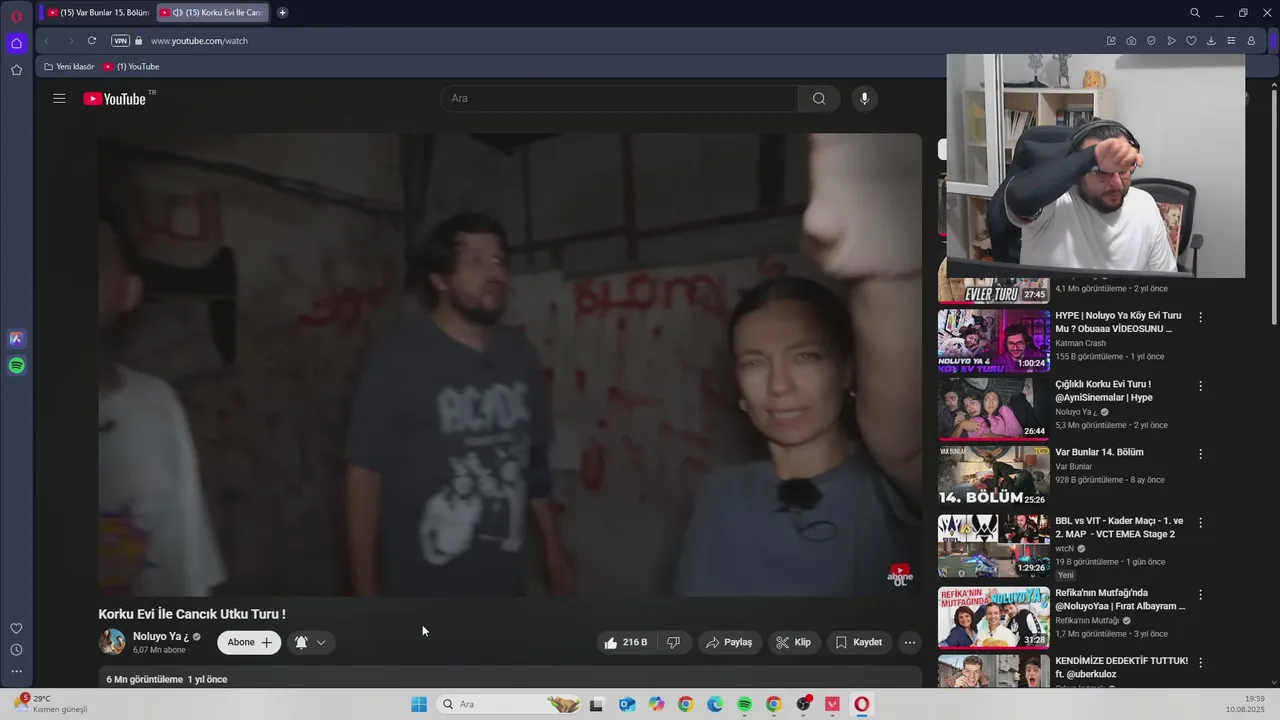Toggle Opera VPN badge in address bar

[120, 41]
